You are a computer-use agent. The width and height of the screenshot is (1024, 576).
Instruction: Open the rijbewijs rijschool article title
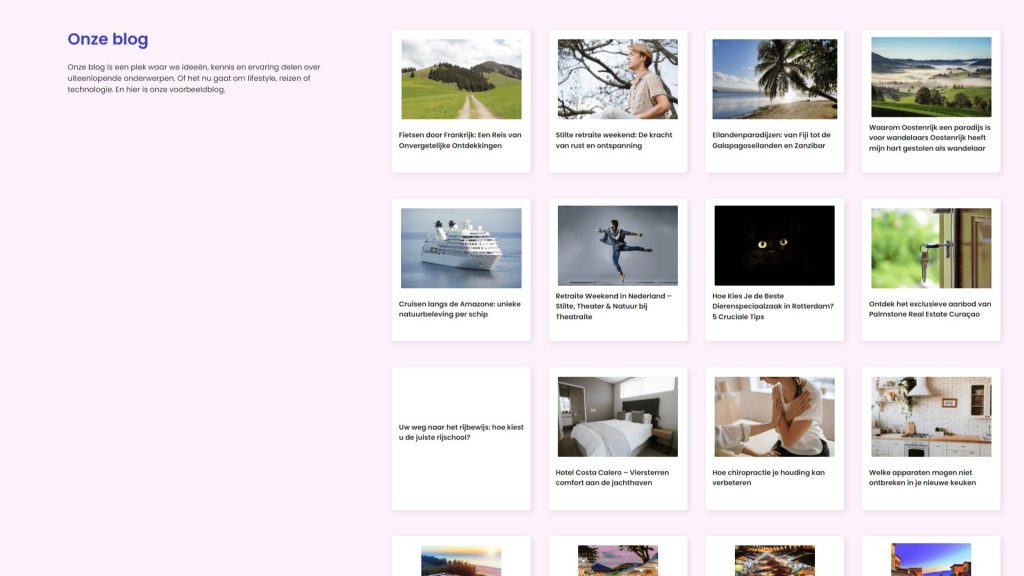(x=461, y=432)
